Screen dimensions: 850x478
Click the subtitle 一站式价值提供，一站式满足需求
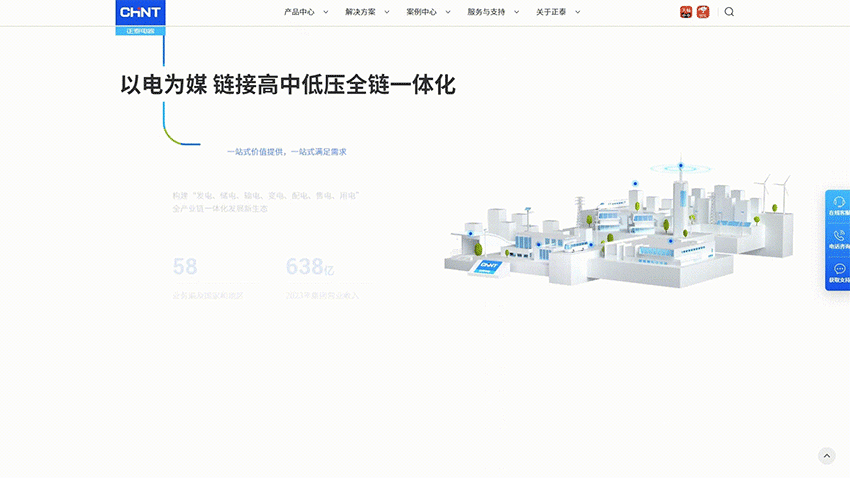coord(287,152)
